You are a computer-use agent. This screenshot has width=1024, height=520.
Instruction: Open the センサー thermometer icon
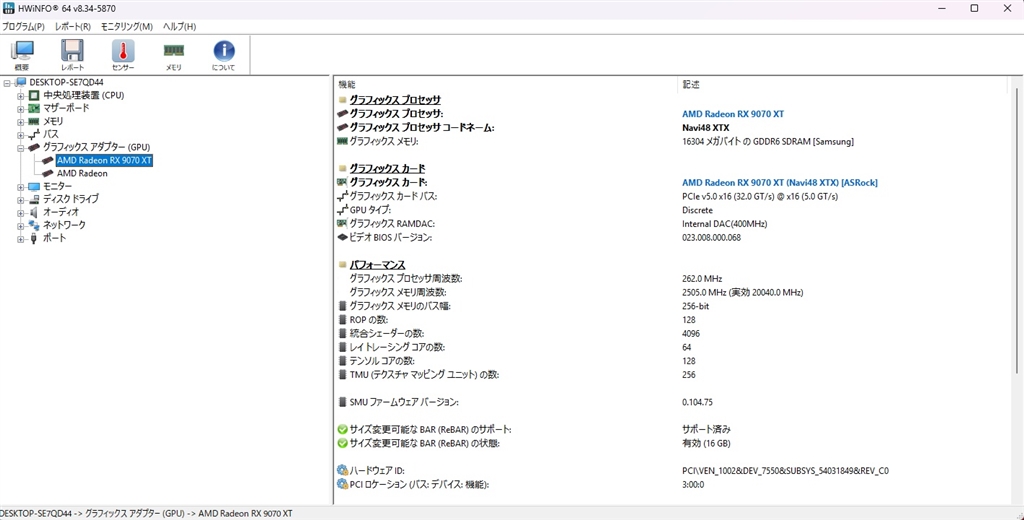click(x=123, y=56)
